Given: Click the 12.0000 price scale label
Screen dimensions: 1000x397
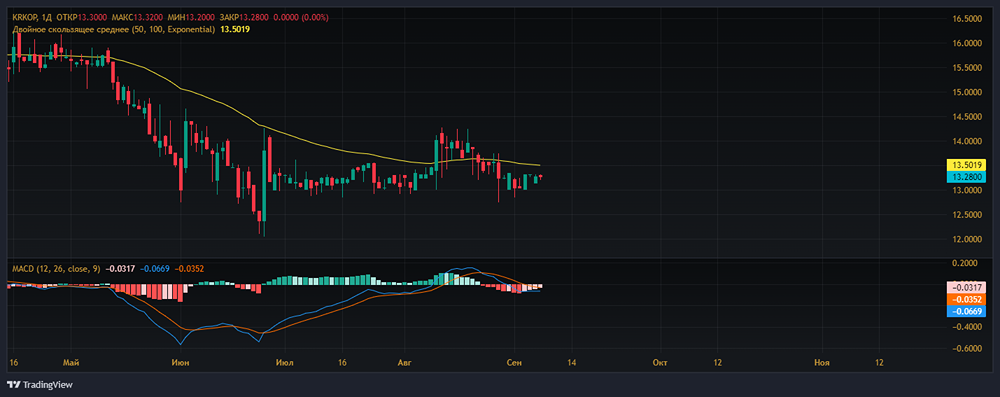Looking at the screenshot, I should [967, 239].
